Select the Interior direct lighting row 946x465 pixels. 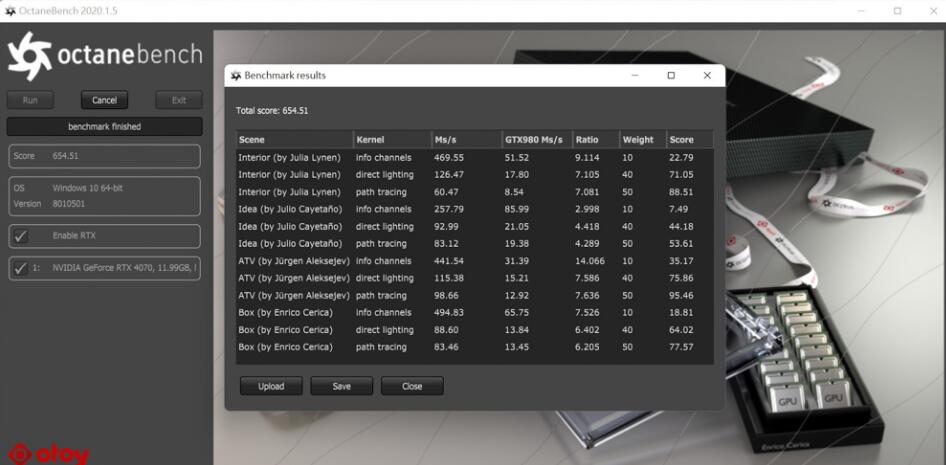(475, 175)
